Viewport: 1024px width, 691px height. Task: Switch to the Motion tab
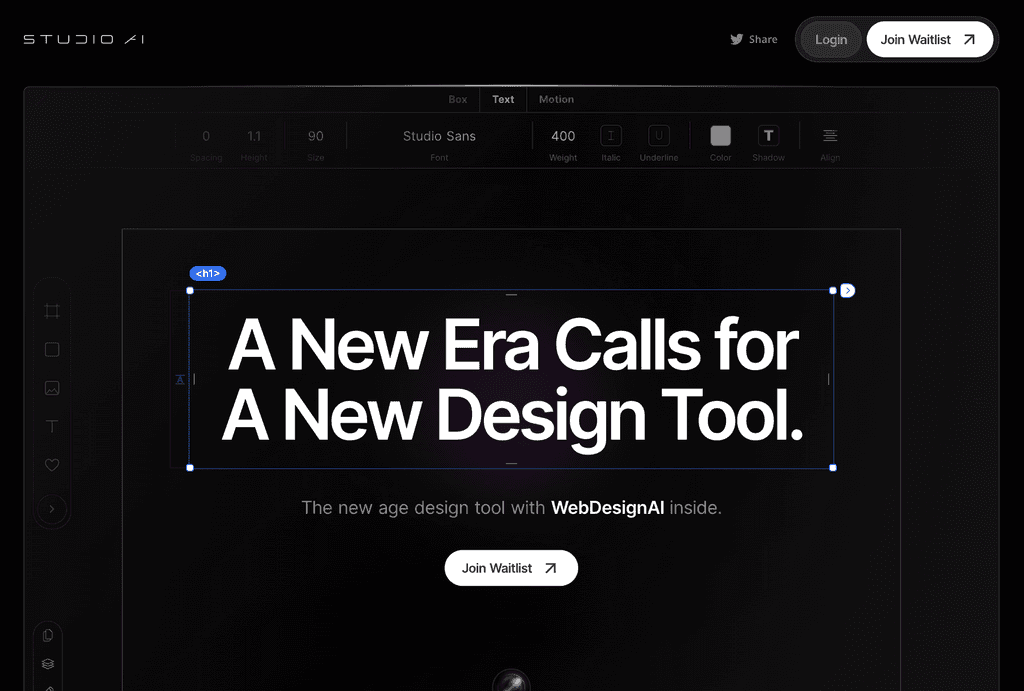pos(556,99)
